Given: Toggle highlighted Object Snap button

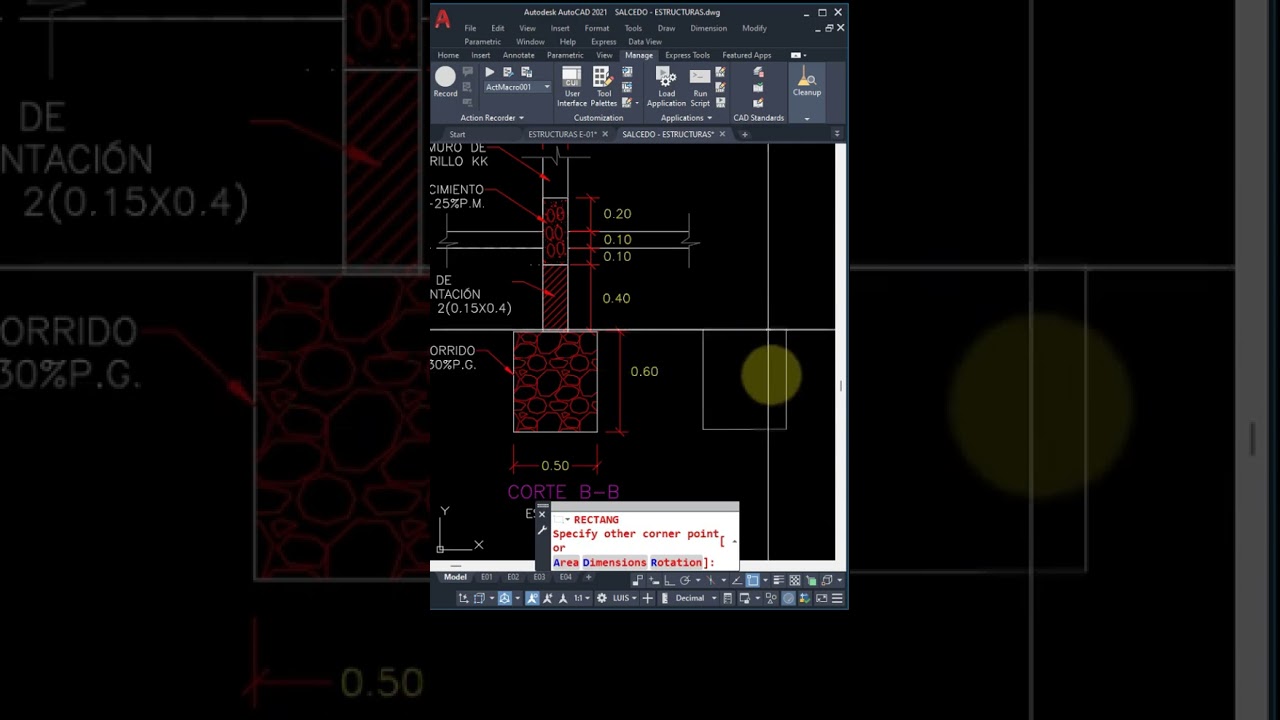Looking at the screenshot, I should 753,580.
